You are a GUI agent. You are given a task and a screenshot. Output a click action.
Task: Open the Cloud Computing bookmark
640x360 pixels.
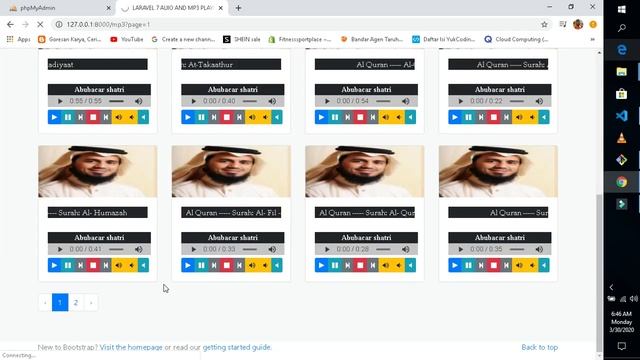(517, 39)
